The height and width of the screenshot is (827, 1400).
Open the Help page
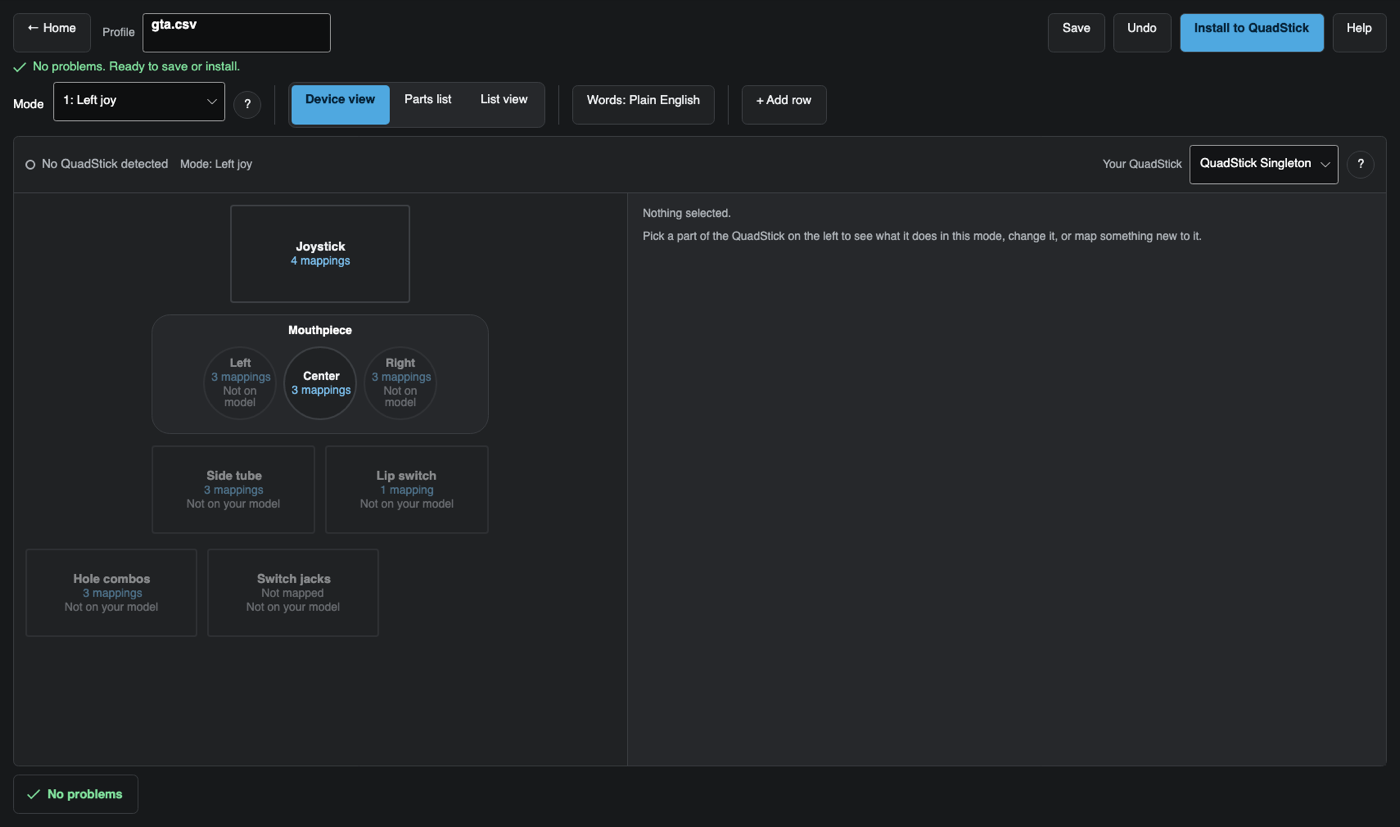pyautogui.click(x=1359, y=33)
